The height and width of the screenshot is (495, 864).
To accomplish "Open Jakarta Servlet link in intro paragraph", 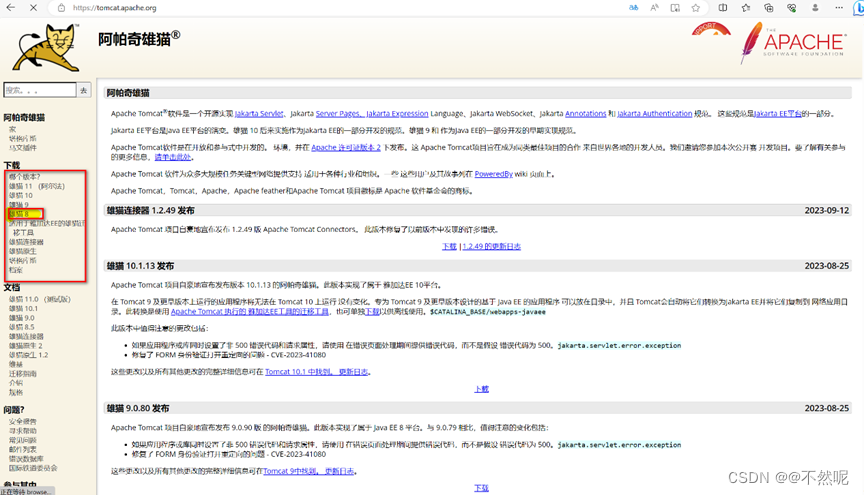I will 259,114.
